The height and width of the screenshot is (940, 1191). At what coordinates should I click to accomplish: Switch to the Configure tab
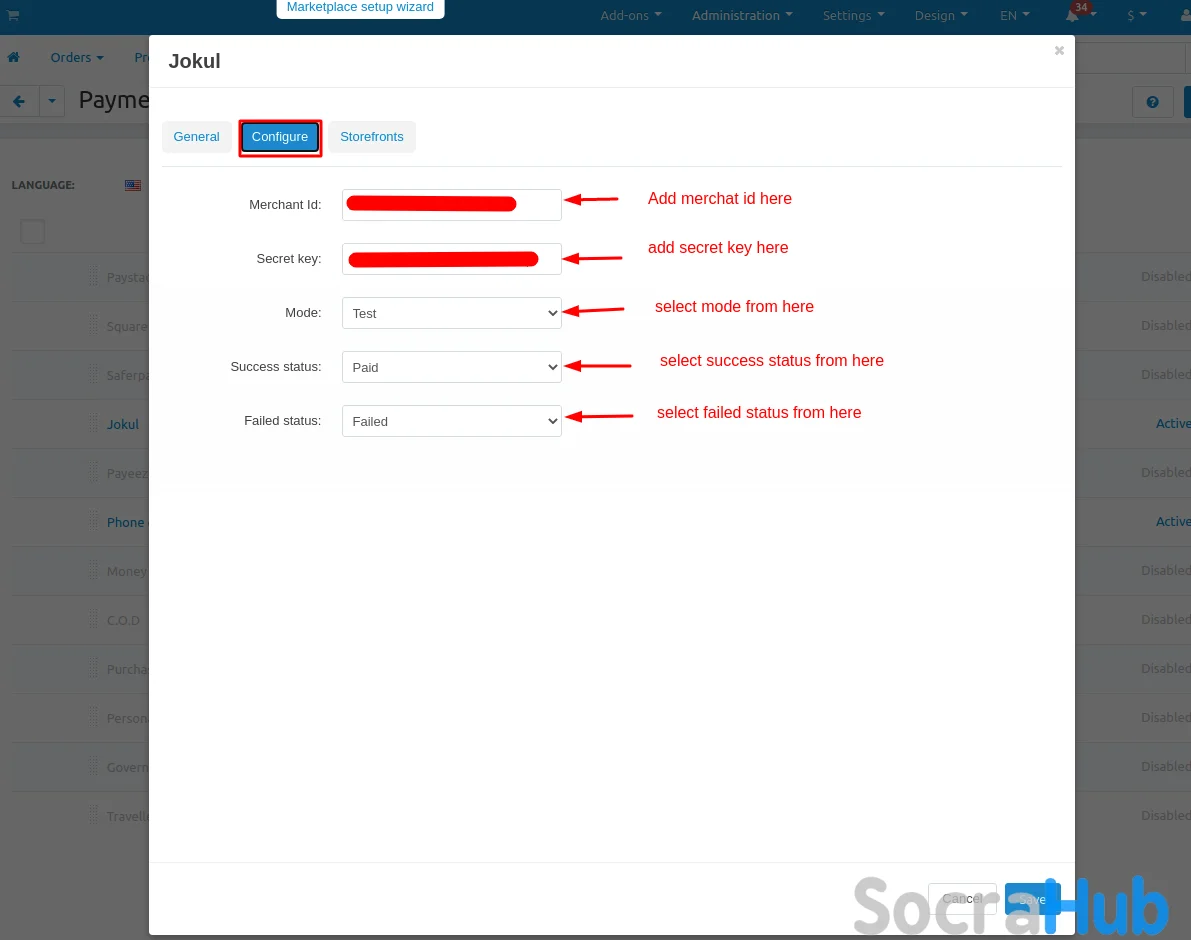[280, 137]
